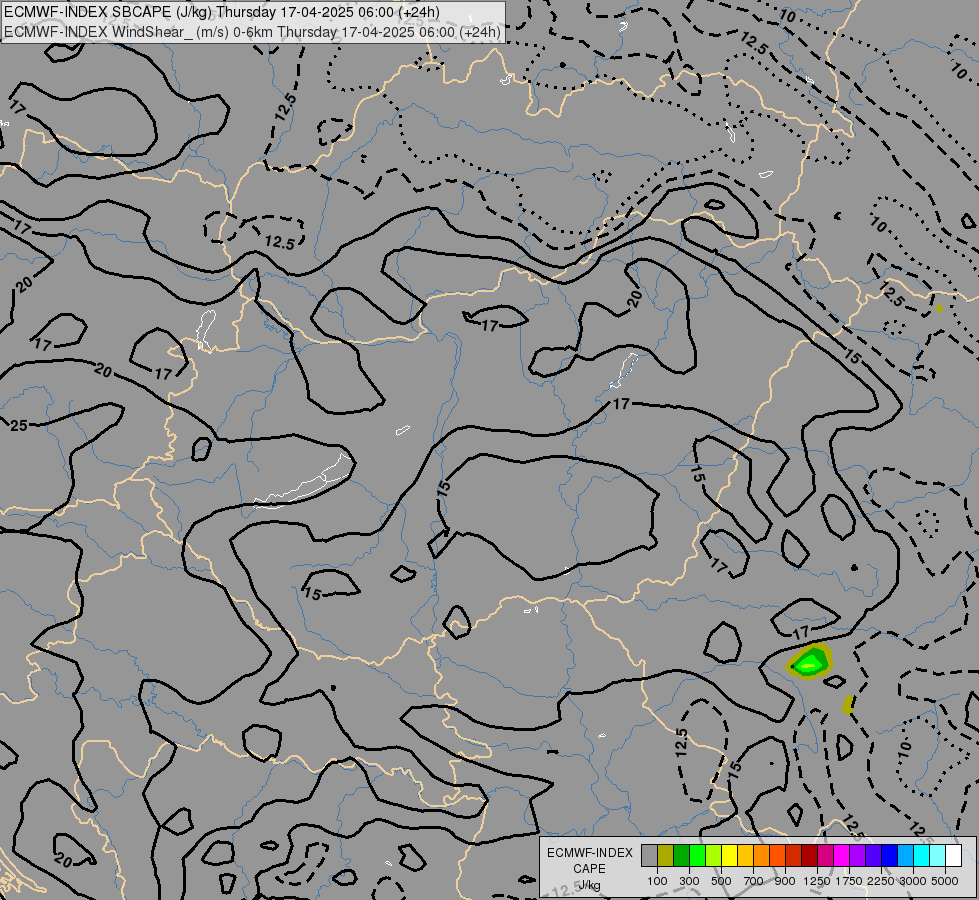Click the legend value 100
The height and width of the screenshot is (900, 979).
(x=657, y=881)
